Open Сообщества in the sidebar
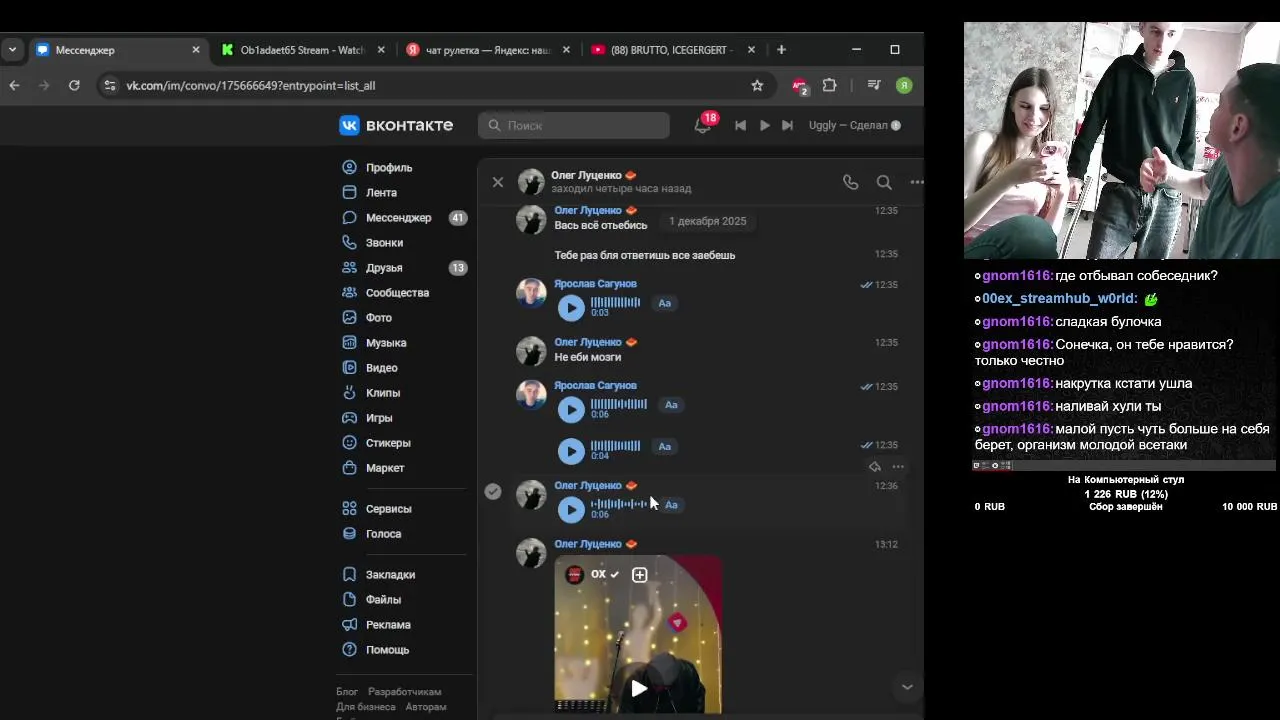 (397, 293)
